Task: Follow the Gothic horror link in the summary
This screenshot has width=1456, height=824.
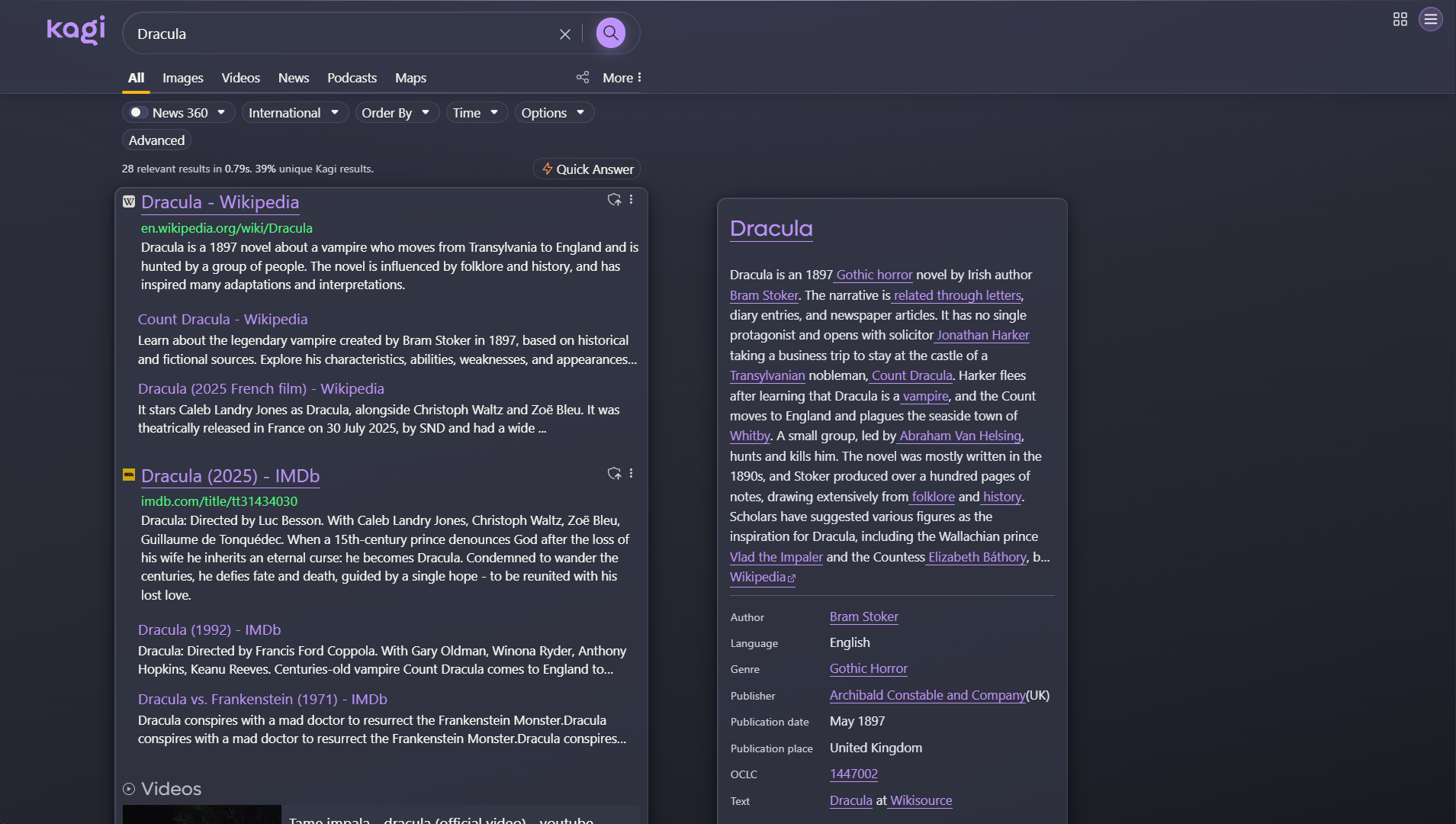Action: [x=874, y=275]
